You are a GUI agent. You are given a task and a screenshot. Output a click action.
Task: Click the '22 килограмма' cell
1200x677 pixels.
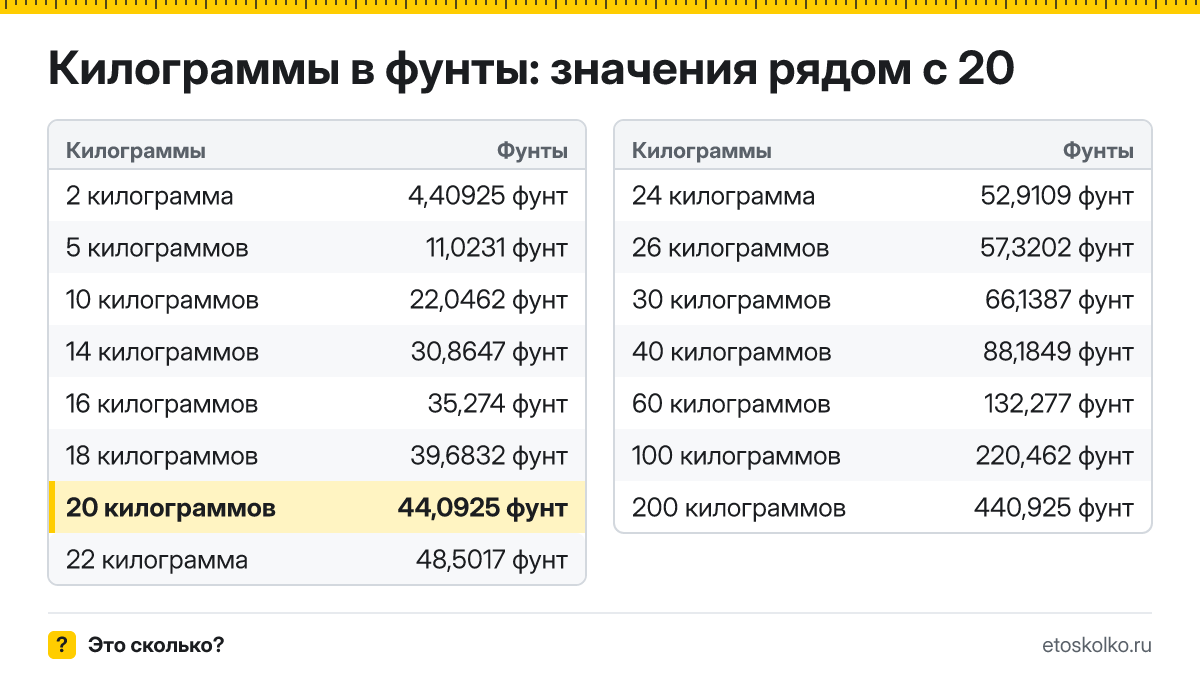157,560
